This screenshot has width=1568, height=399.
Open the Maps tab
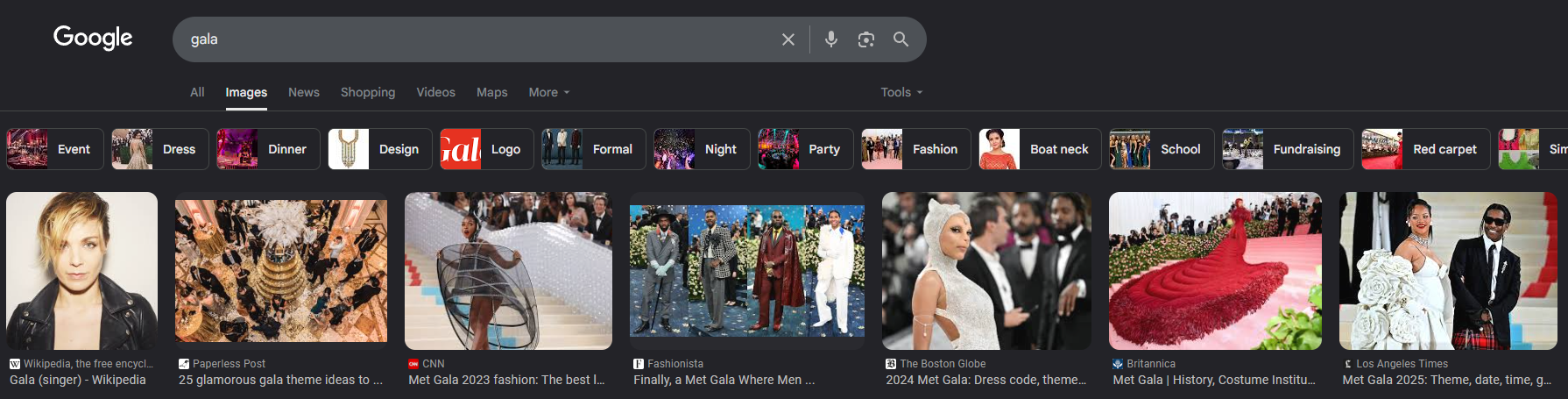tap(491, 92)
